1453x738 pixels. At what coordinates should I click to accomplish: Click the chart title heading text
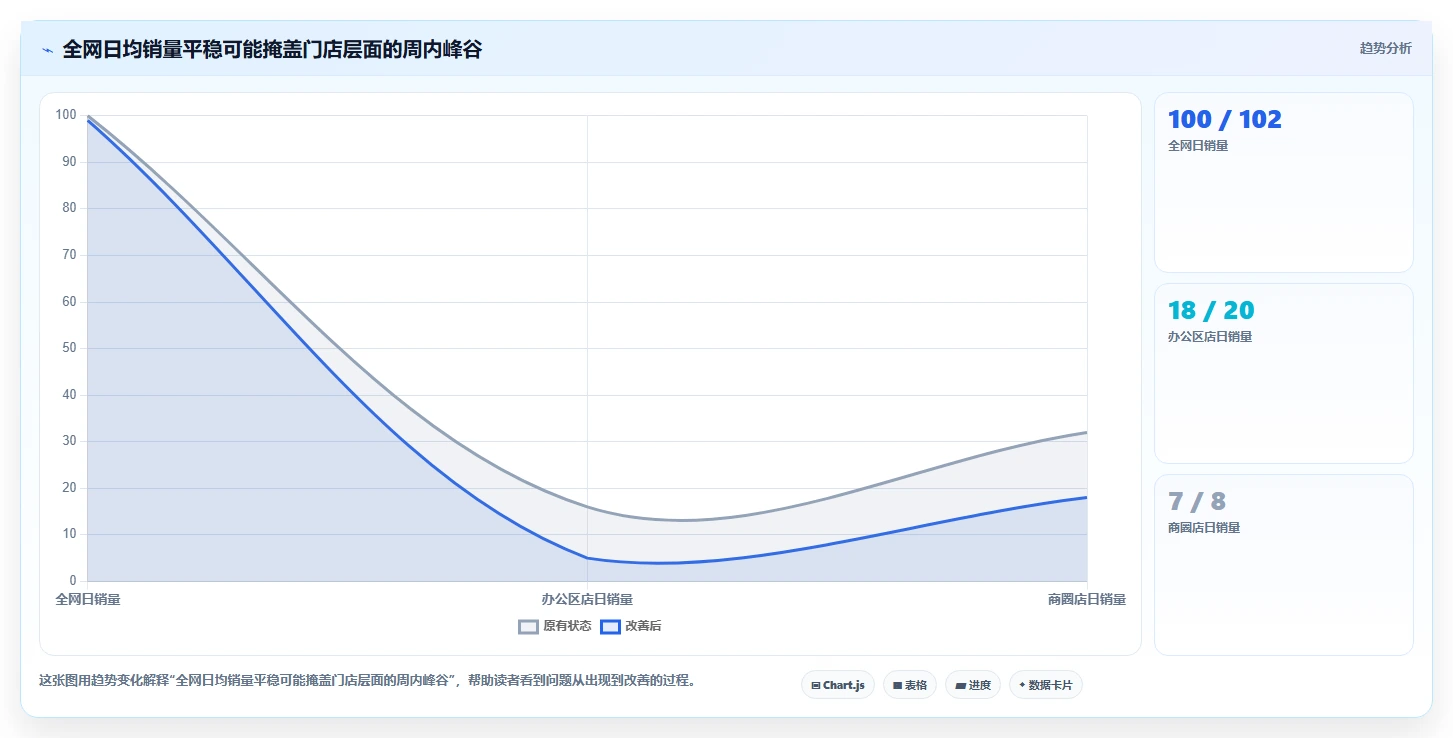tap(272, 49)
